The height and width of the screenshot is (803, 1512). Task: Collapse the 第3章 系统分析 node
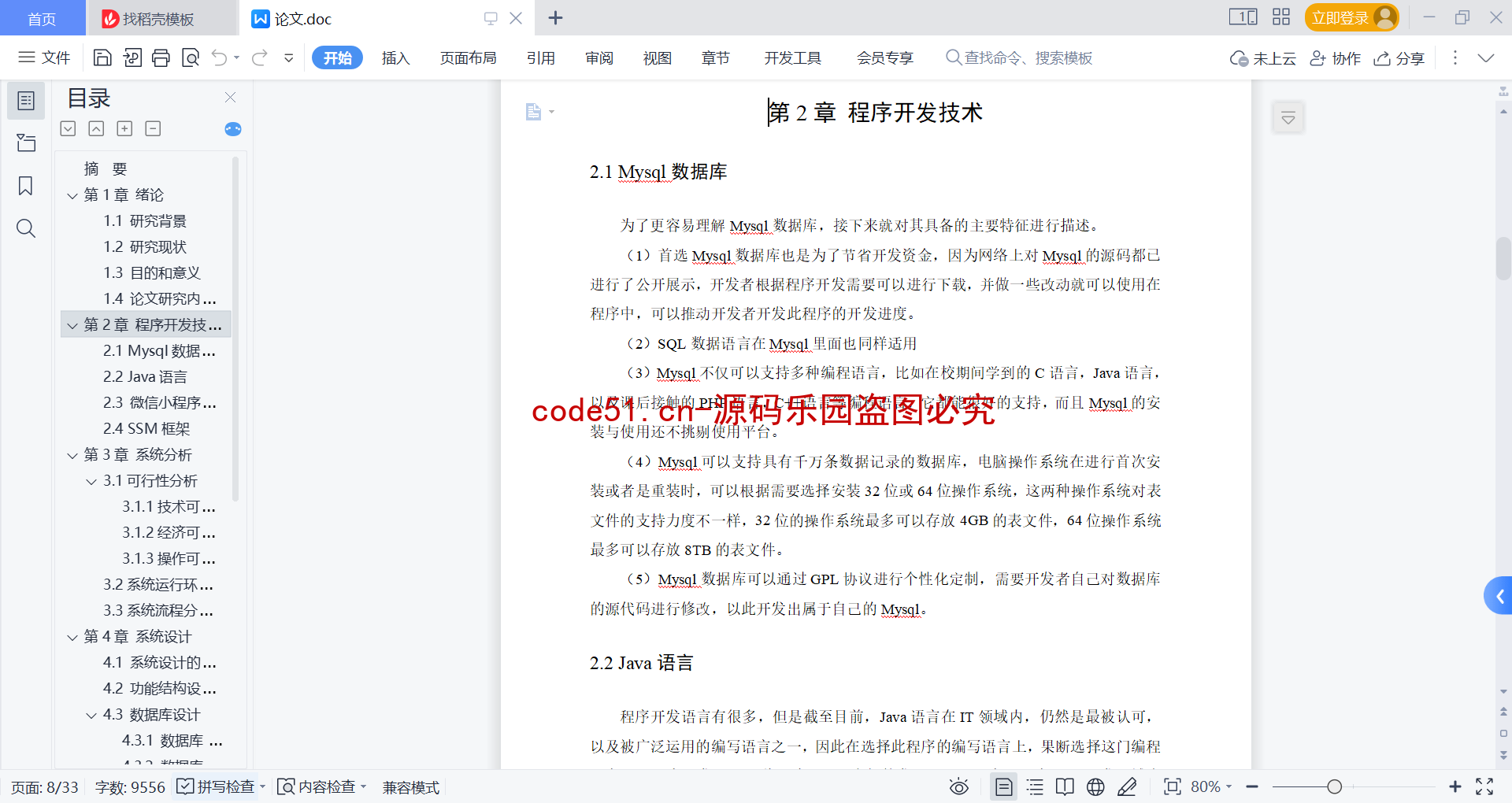pos(72,455)
